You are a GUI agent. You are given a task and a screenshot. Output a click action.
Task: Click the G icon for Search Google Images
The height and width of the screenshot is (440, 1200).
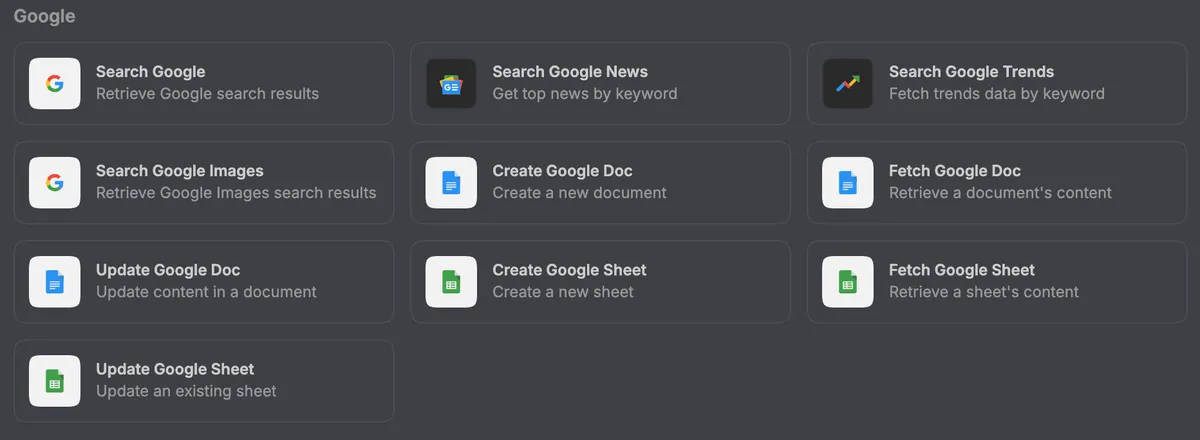click(x=55, y=182)
